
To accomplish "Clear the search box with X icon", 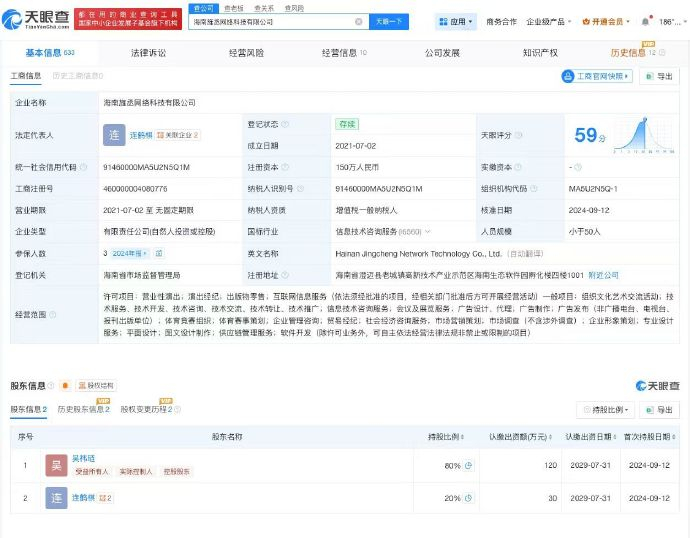I will pyautogui.click(x=359, y=21).
